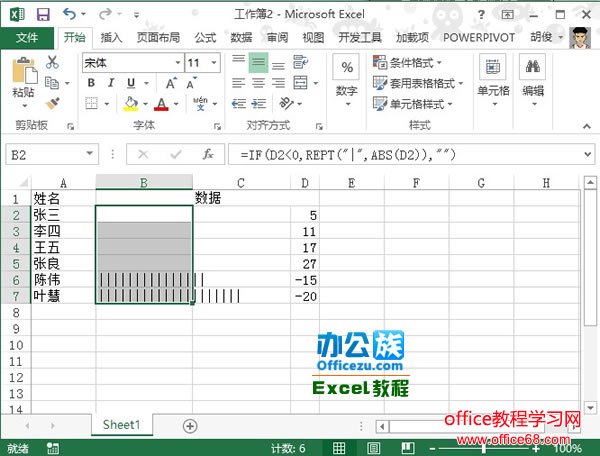The image size is (600, 456).
Task: Click the Save icon in quick access toolbar
Action: point(43,15)
